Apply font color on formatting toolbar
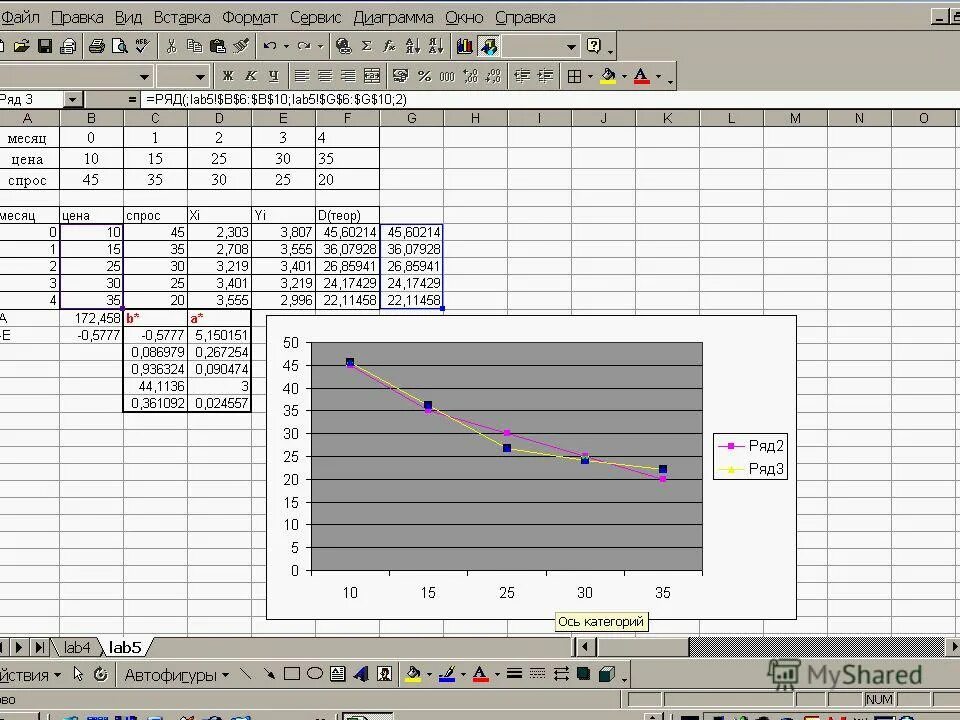Screen dimensions: 960x720 tap(642, 76)
